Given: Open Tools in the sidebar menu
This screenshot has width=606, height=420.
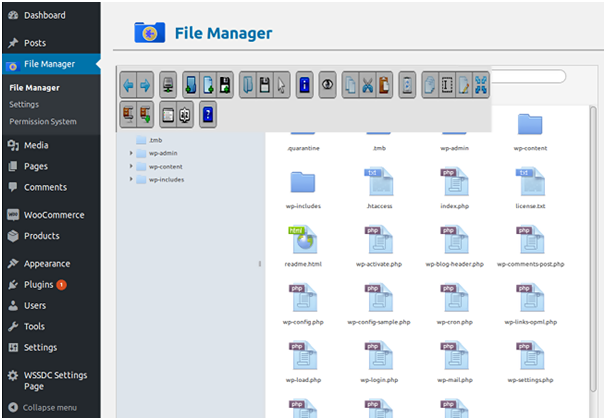Looking at the screenshot, I should [x=34, y=326].
